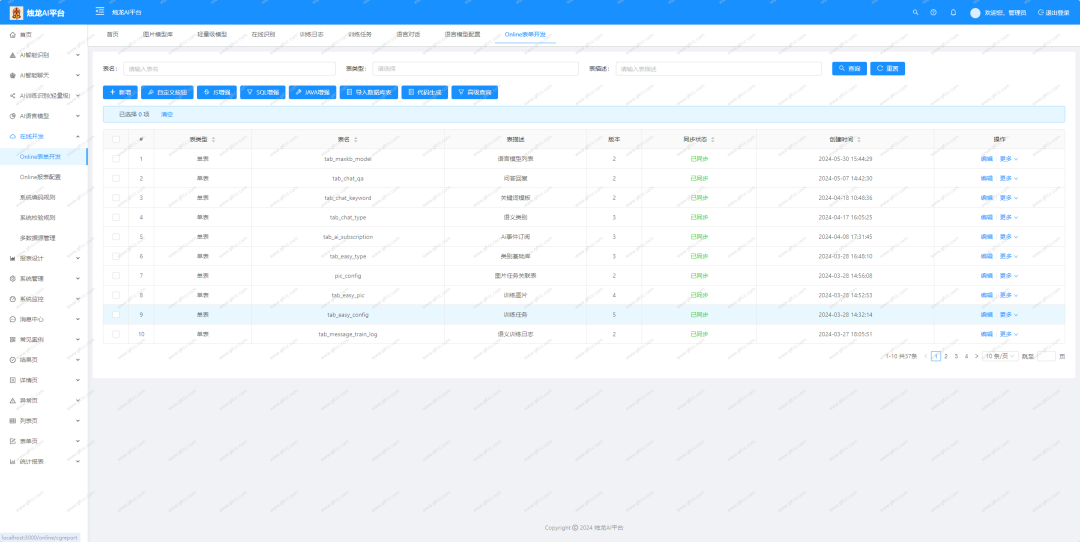1080x542 pixels.
Task: Click the 首页 home icon in sidebar
Action: (12, 34)
